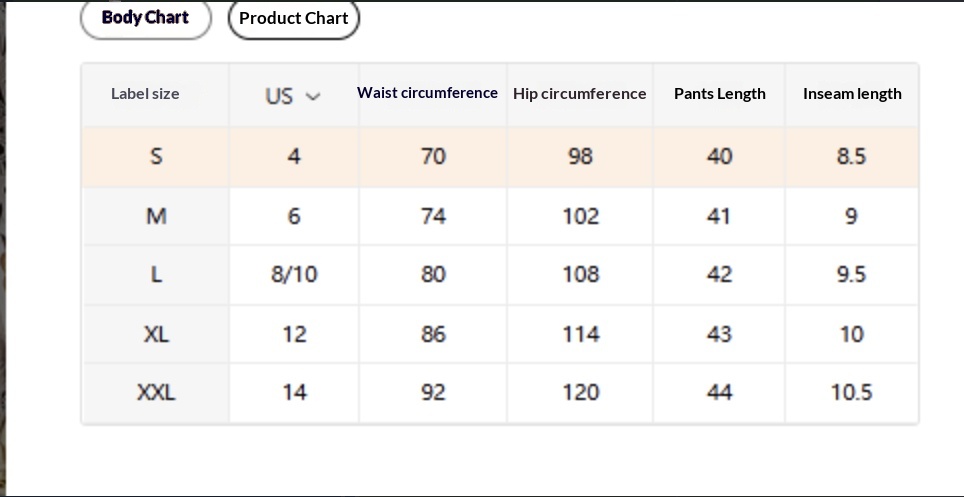
Task: Select the S label size row
Action: (x=156, y=156)
